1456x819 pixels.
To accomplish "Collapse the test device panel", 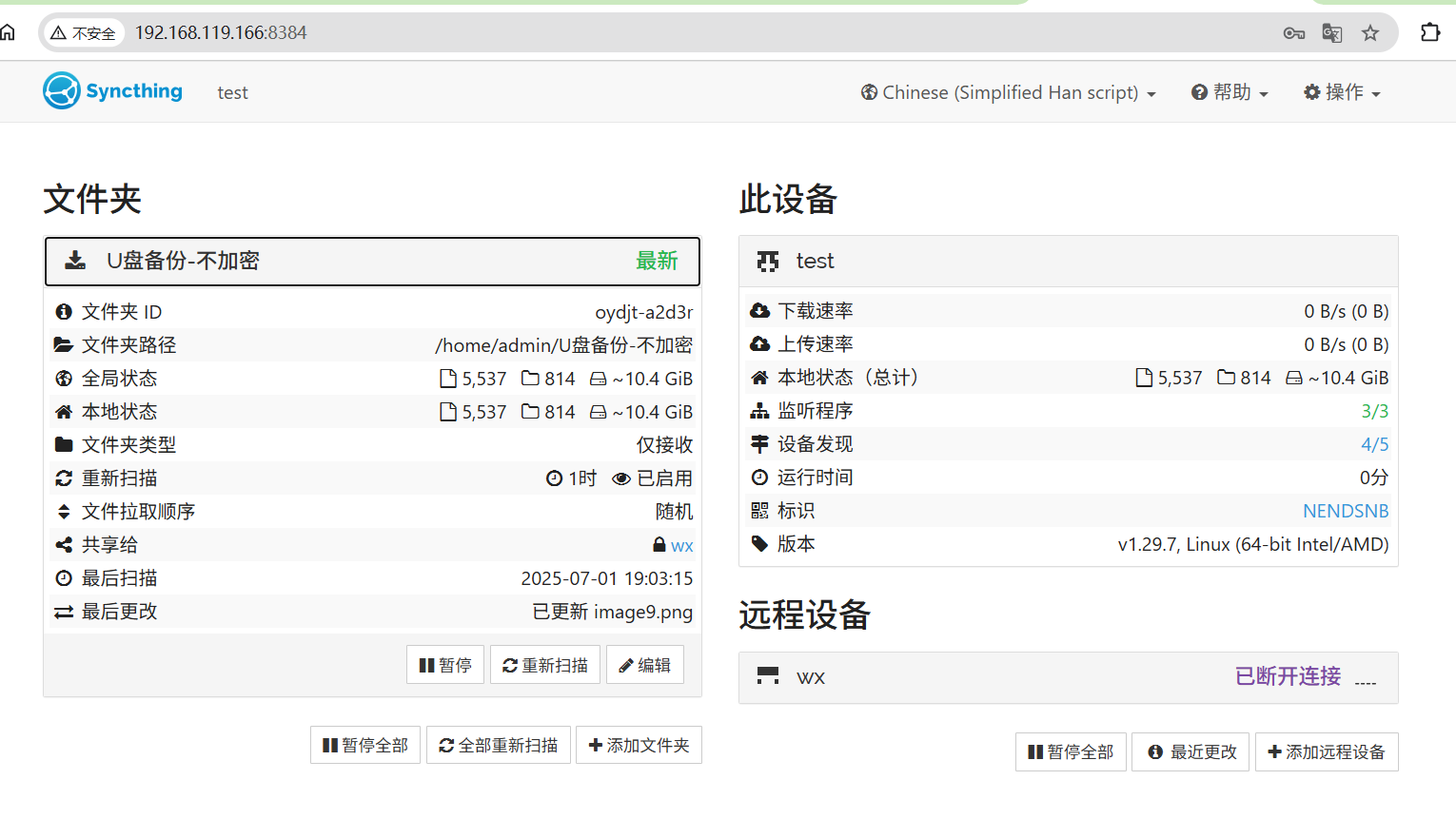I will [x=1068, y=261].
